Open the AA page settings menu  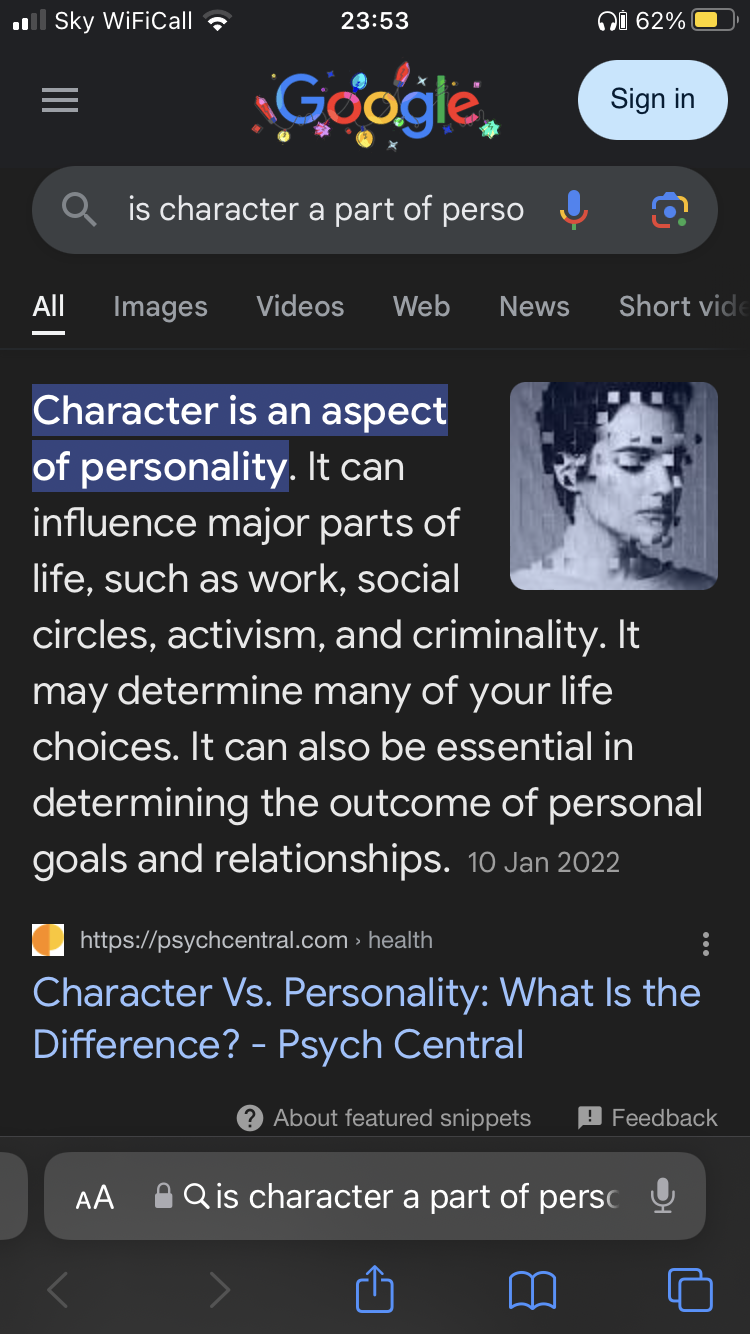click(x=95, y=1197)
